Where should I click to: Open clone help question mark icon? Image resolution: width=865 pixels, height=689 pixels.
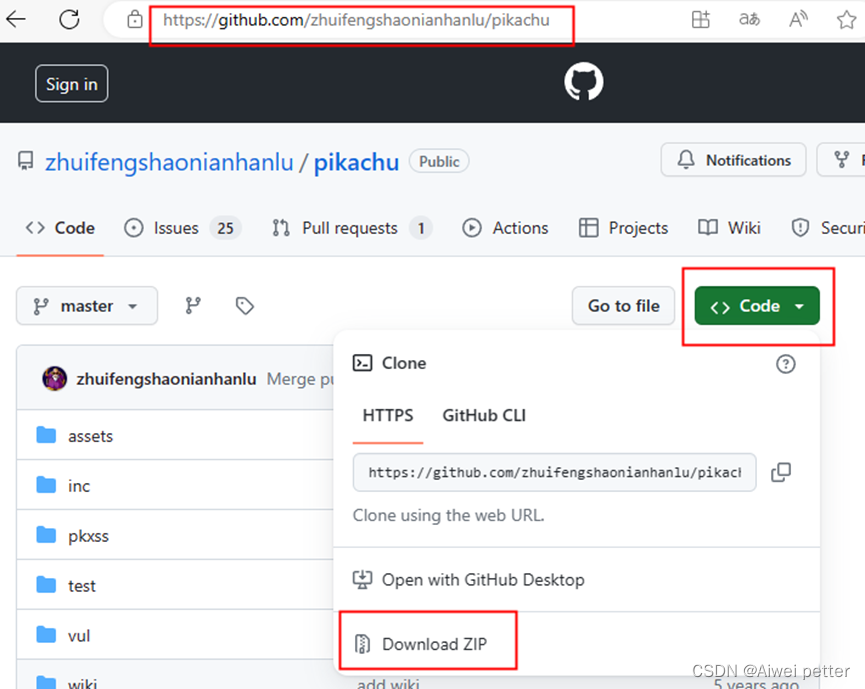(x=786, y=364)
